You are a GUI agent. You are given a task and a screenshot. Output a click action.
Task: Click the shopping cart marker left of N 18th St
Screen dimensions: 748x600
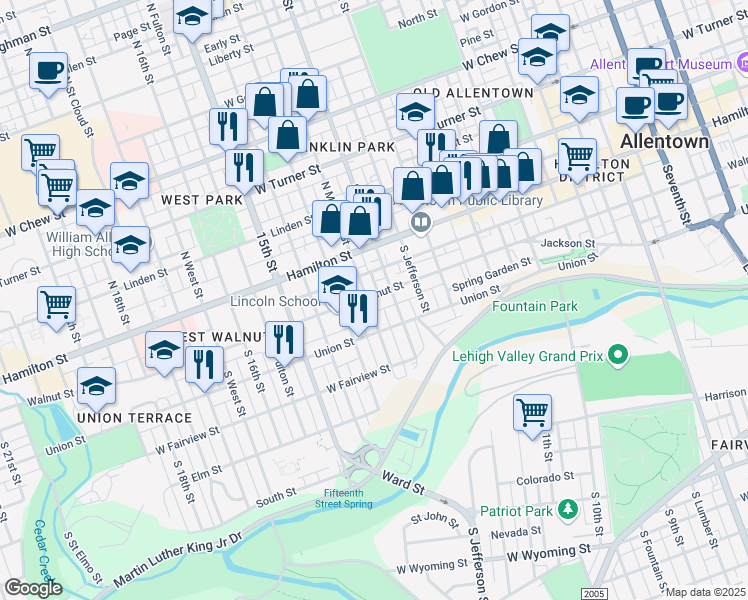(x=56, y=305)
